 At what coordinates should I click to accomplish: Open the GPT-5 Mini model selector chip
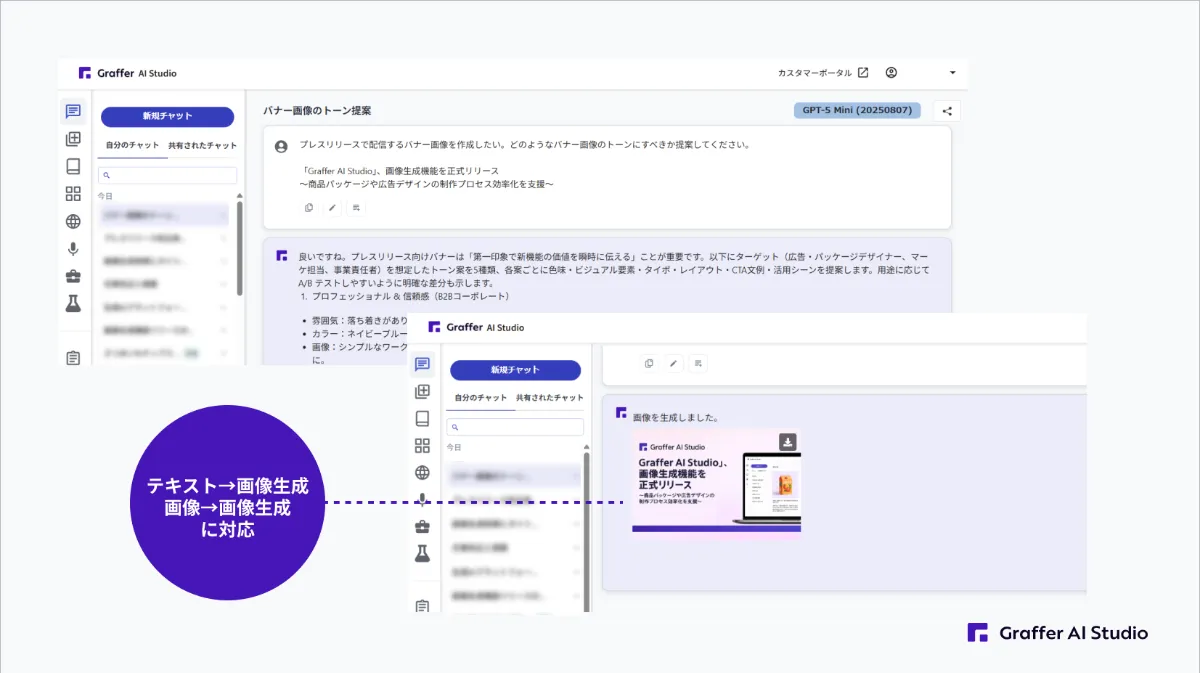click(x=857, y=111)
